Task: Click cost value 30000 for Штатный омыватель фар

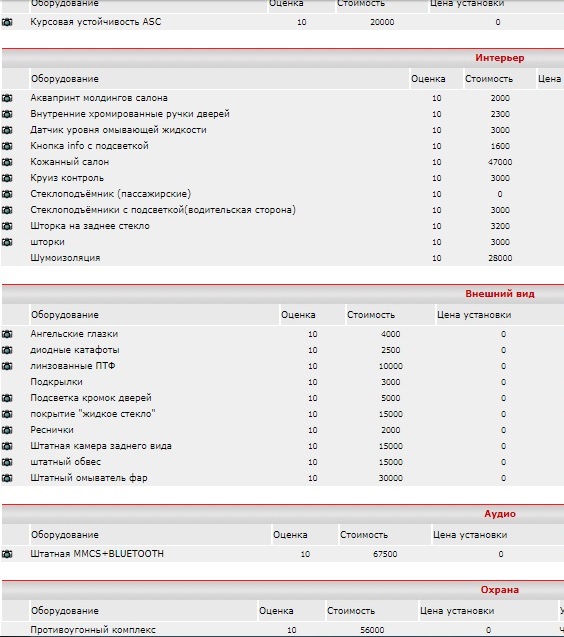Action: 390,478
